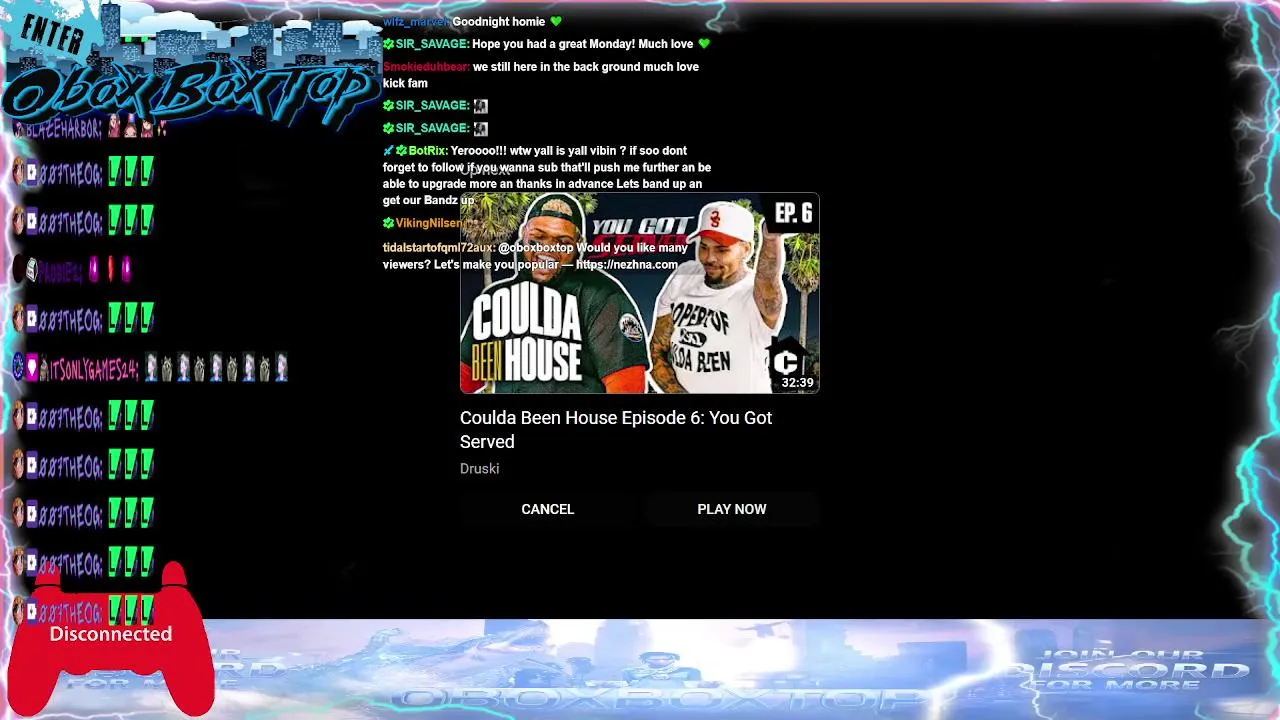Select the wifz_marvel Goodnight homie message
Image resolution: width=1280 pixels, height=720 pixels.
click(472, 21)
